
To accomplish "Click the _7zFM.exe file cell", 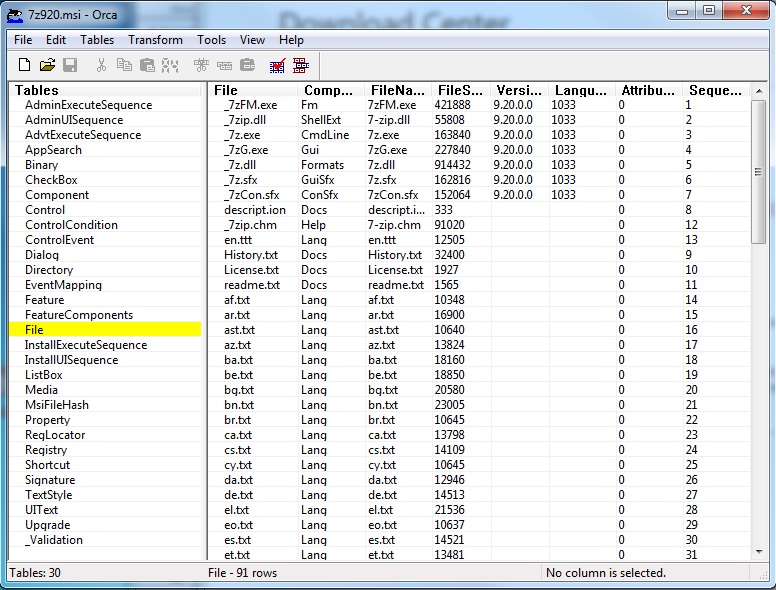I will (x=250, y=105).
